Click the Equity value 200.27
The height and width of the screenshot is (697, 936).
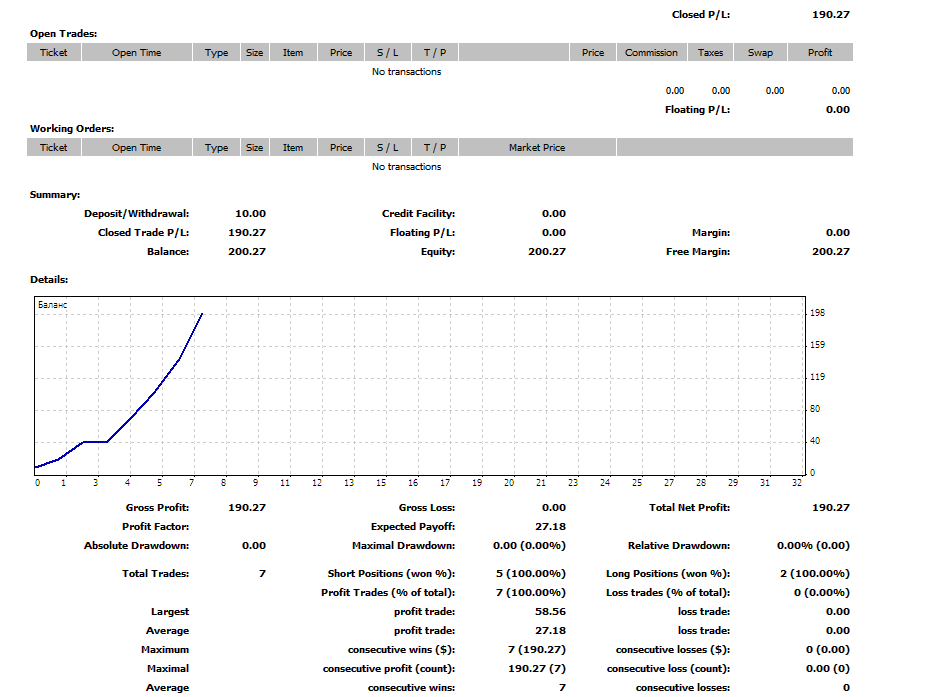(x=547, y=252)
